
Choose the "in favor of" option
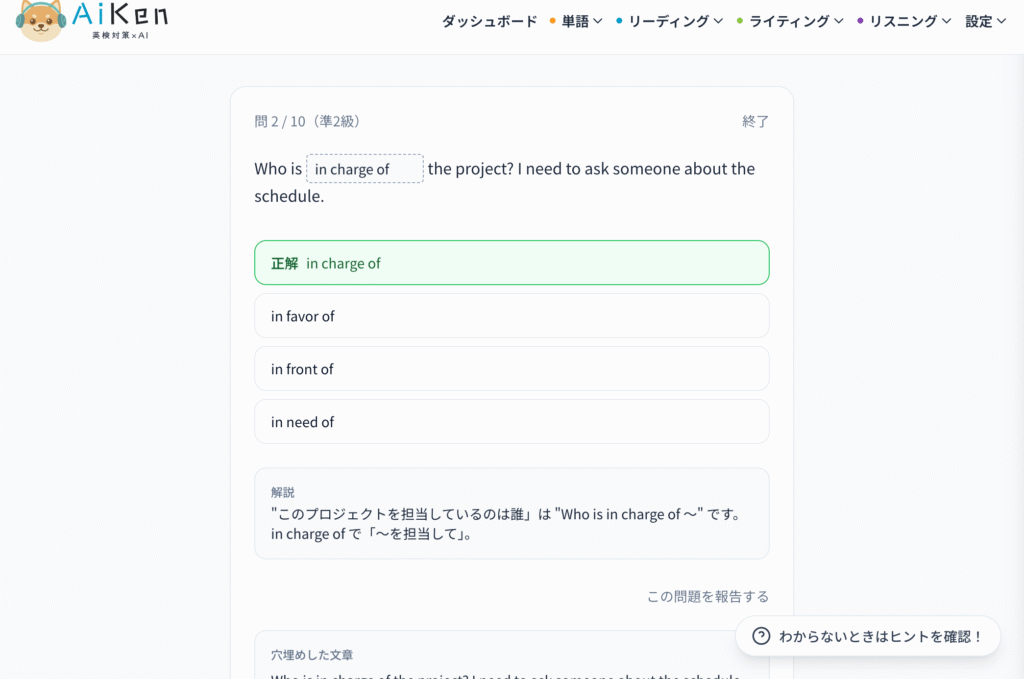(511, 316)
